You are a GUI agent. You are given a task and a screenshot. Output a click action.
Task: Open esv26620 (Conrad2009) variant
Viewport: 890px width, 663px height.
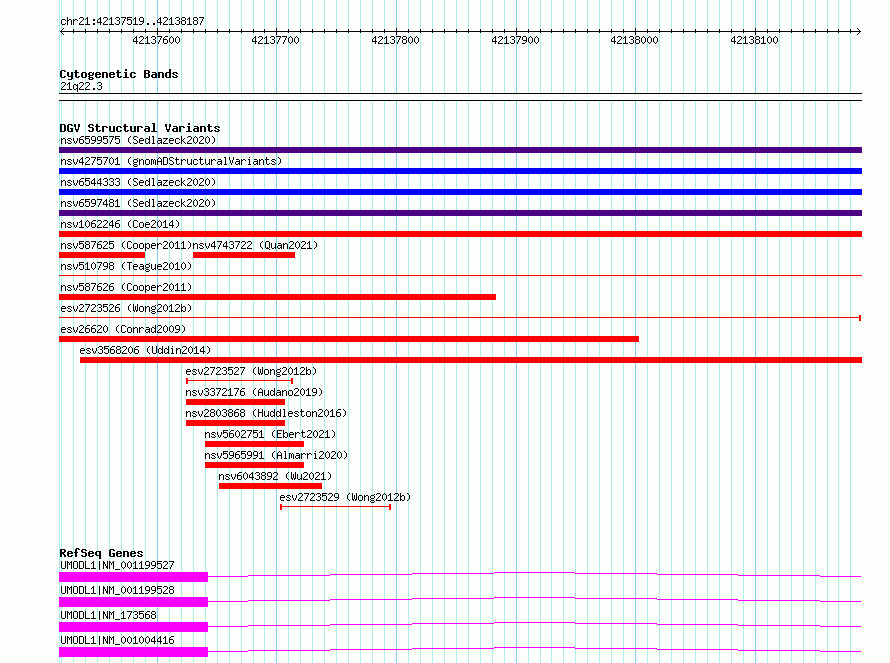(123, 329)
